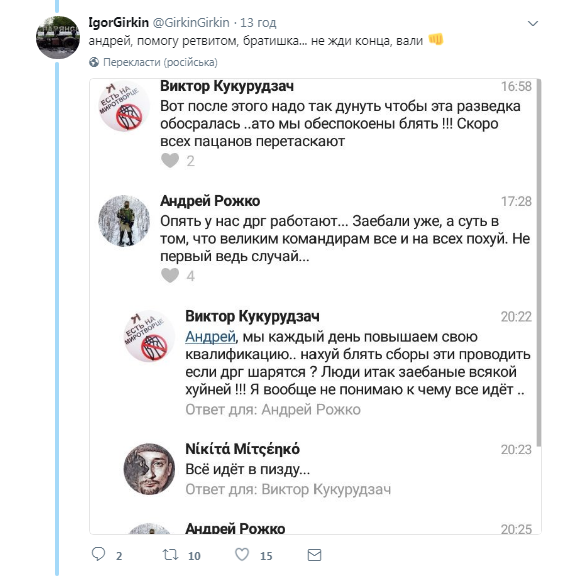This screenshot has width=576, height=579.
Task: Click the reply speech bubble icon
Action: pos(98,554)
